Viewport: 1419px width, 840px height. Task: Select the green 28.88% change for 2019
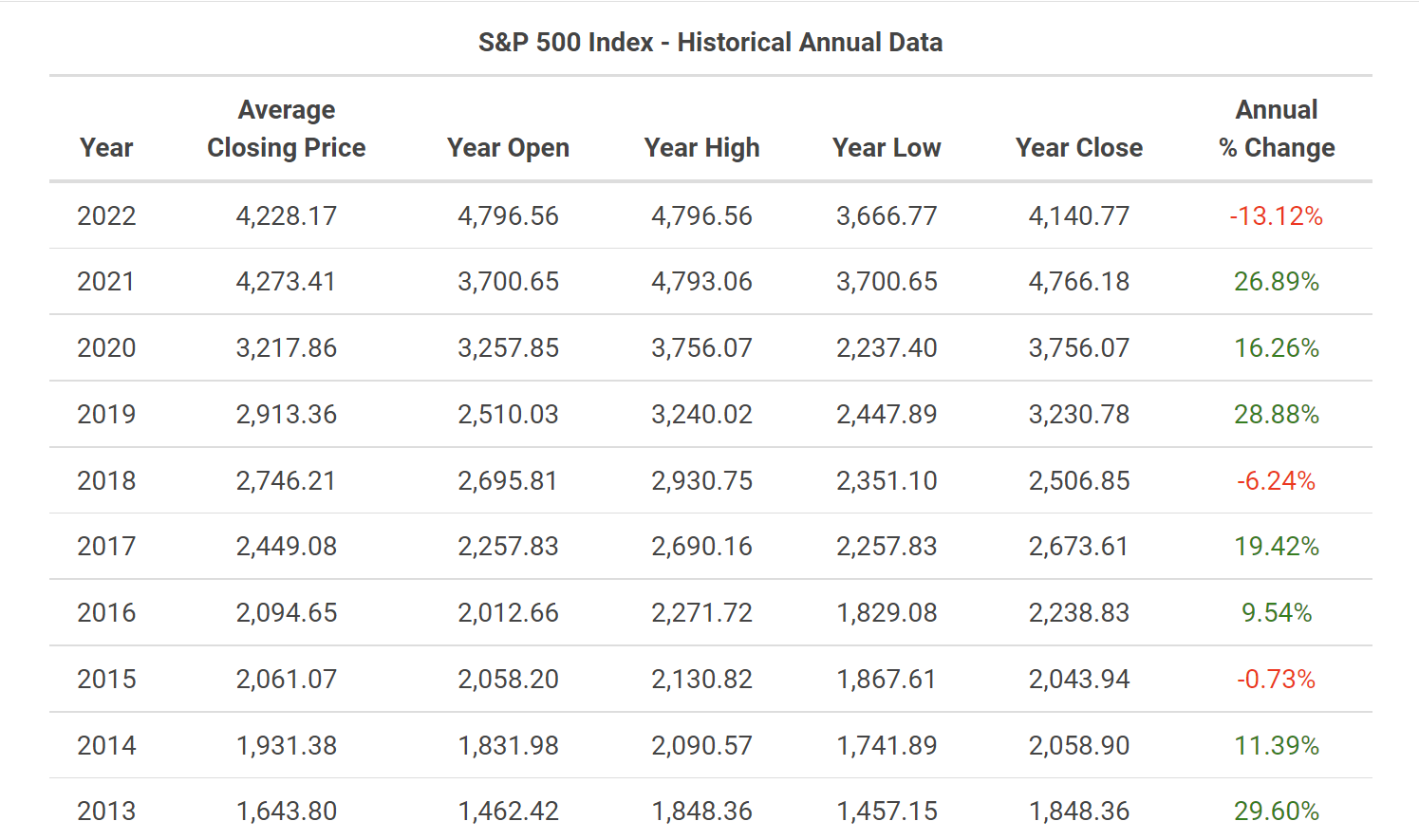[x=1277, y=415]
